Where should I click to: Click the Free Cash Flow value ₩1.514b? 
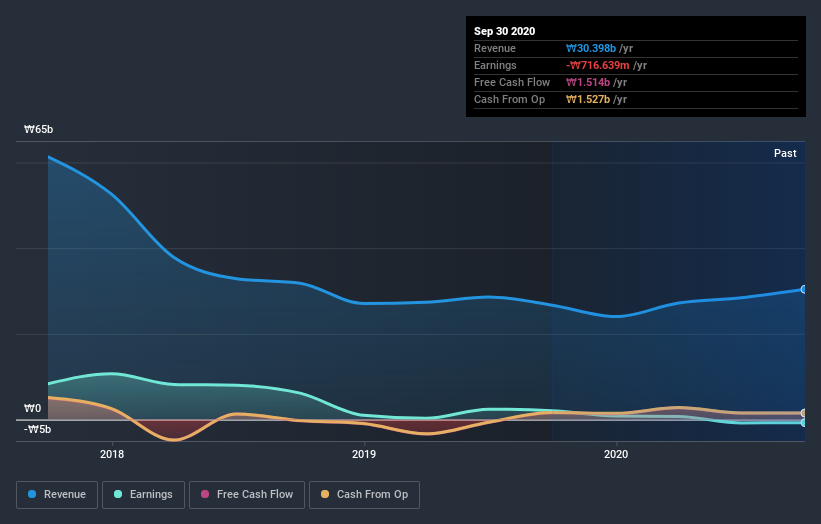tap(587, 82)
